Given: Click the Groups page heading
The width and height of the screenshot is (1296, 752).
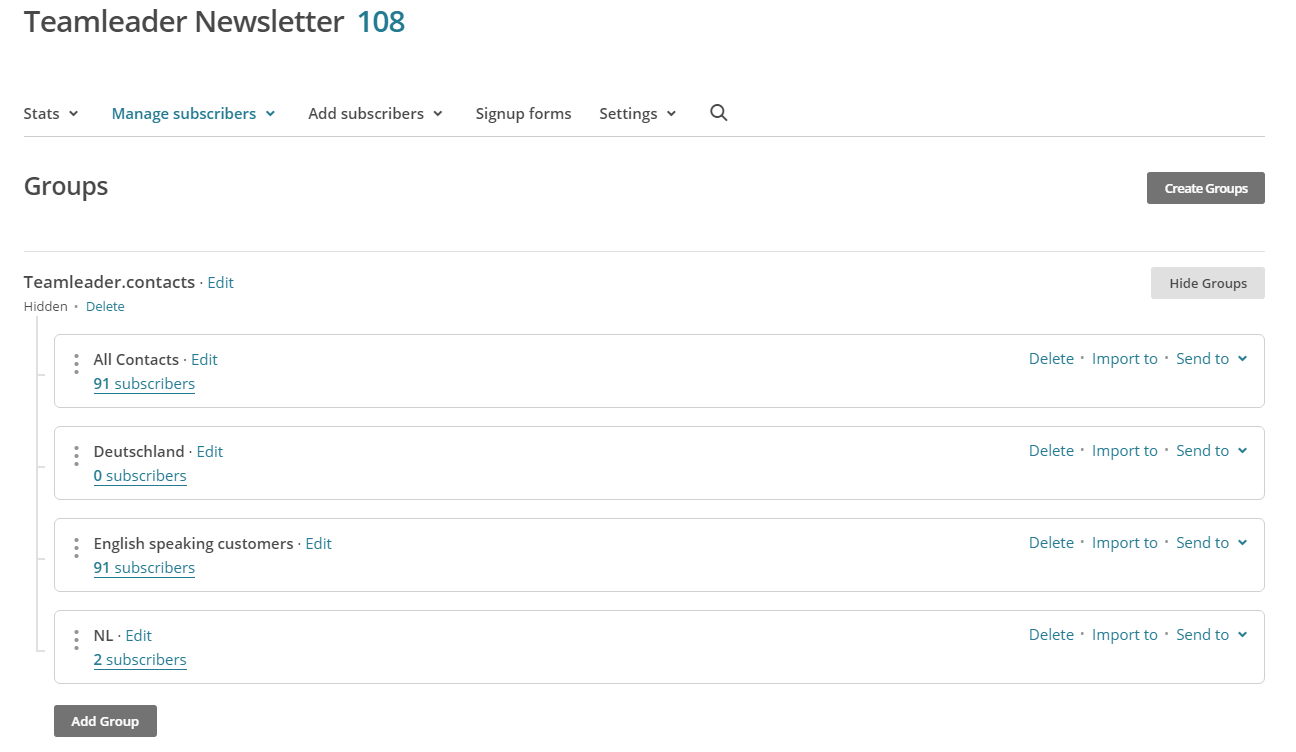Looking at the screenshot, I should (x=66, y=187).
